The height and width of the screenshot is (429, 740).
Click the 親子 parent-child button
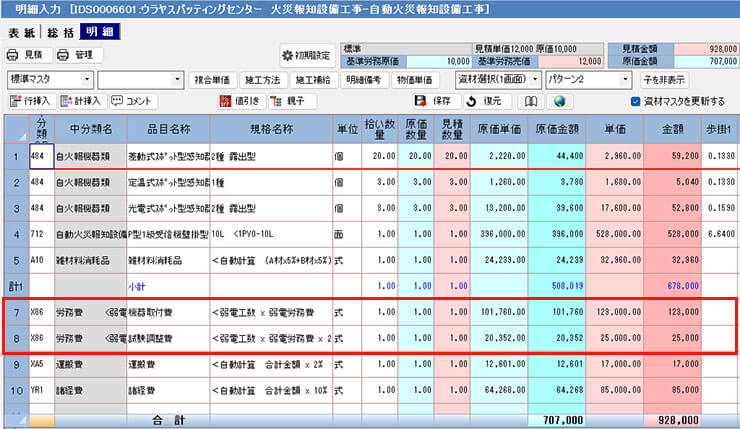point(287,101)
